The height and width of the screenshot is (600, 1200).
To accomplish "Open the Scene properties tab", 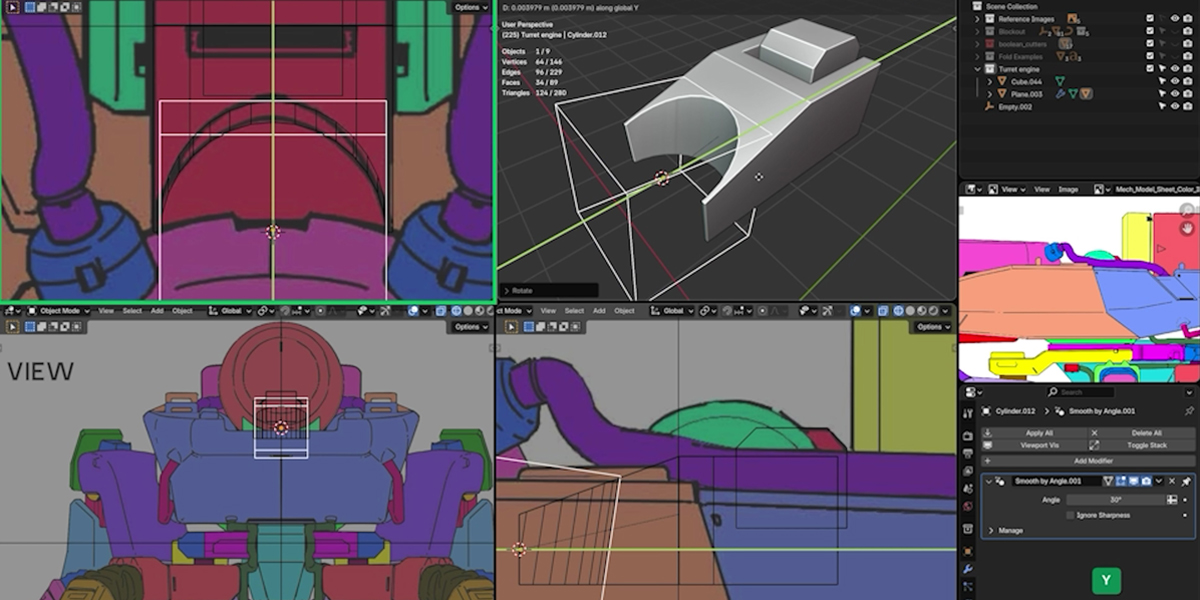I will [967, 489].
